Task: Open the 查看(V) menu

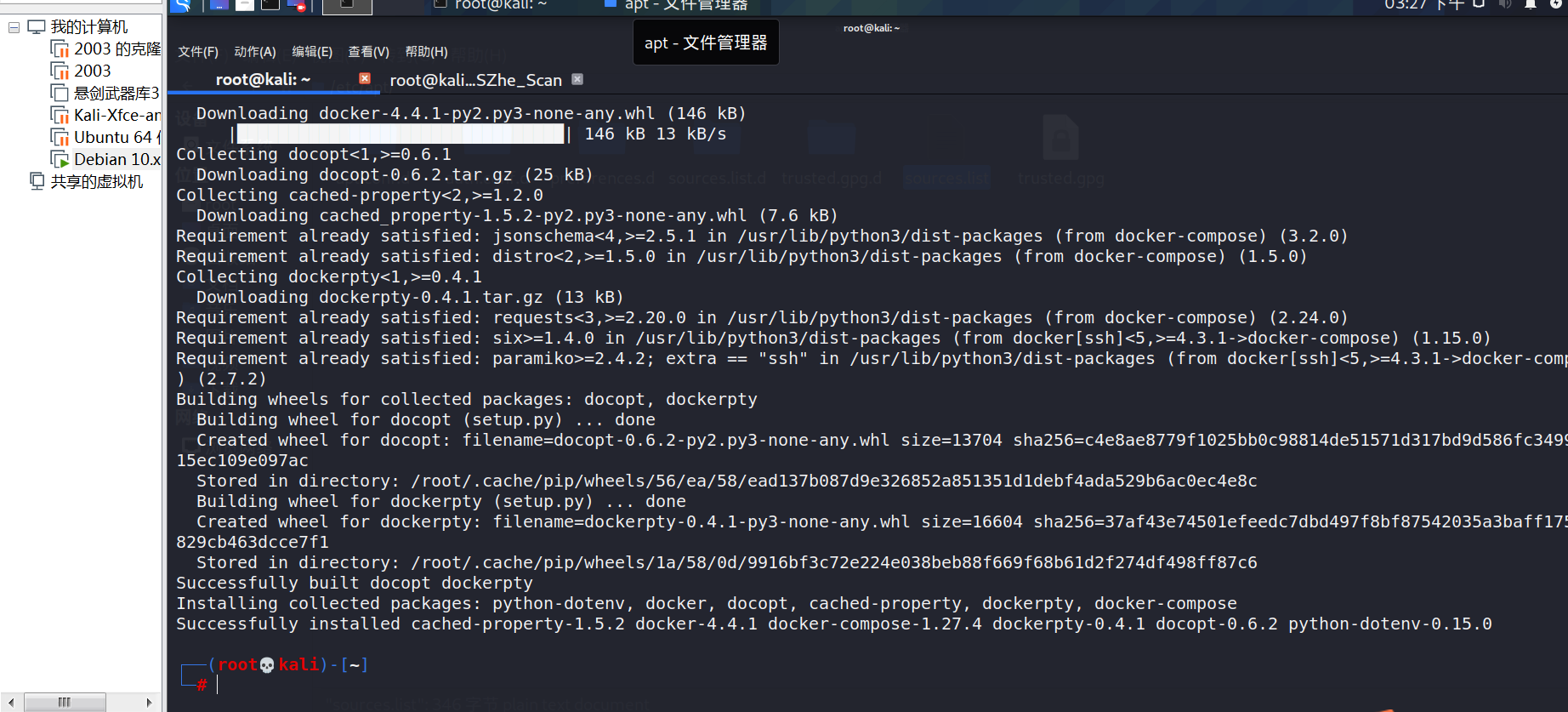Action: pyautogui.click(x=368, y=52)
